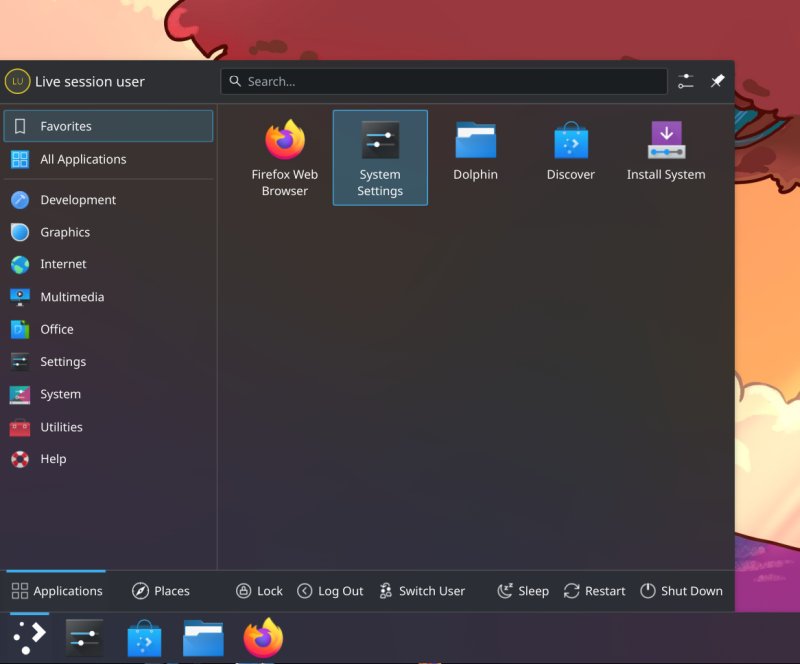Screen dimensions: 800x664
Task: Open Dolphin from the taskbar
Action: point(203,637)
